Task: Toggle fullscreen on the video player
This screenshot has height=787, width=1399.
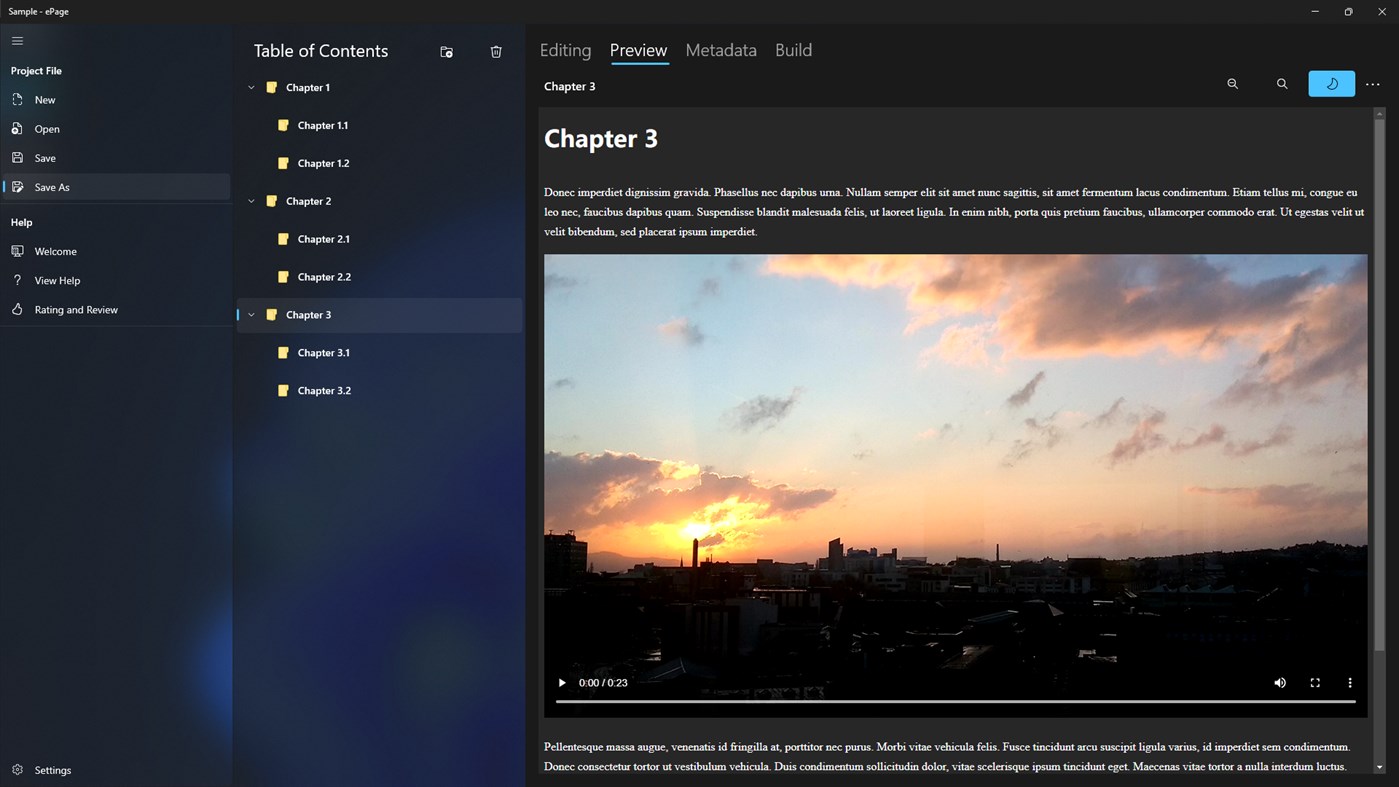Action: pos(1315,682)
